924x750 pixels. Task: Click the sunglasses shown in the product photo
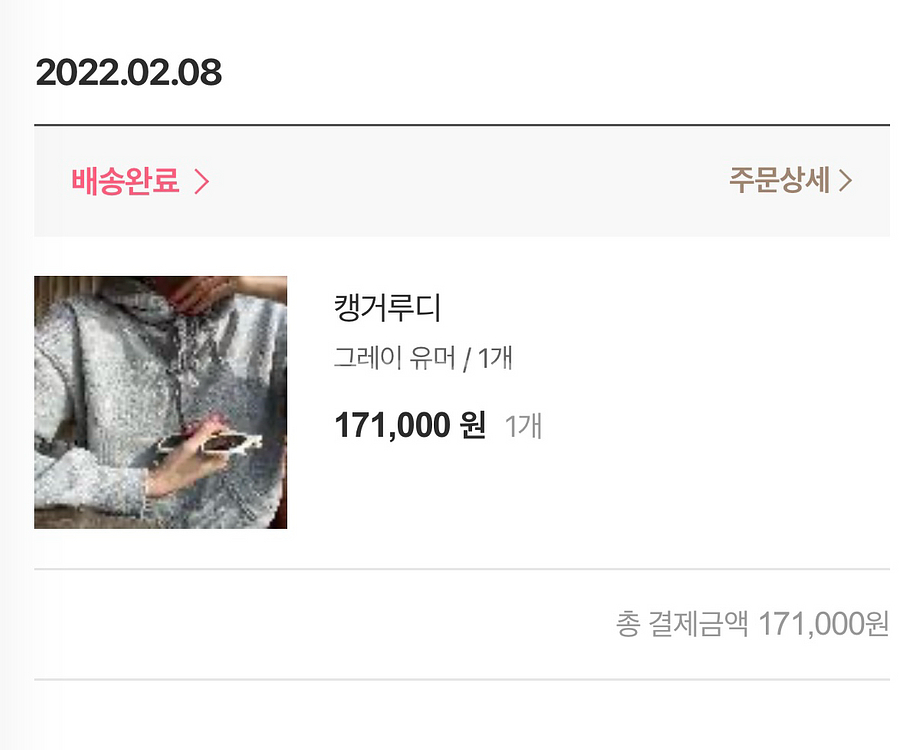point(227,441)
